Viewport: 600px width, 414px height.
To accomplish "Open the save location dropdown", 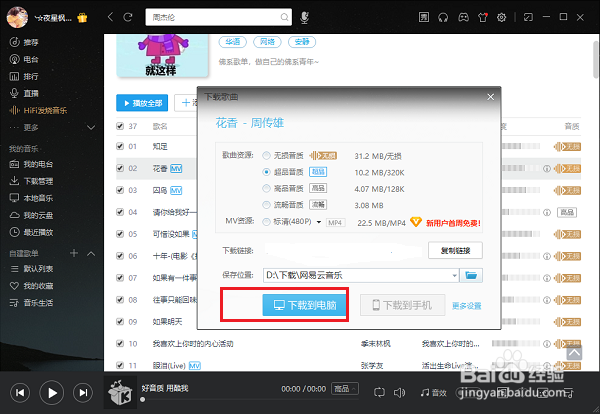I will [454, 275].
